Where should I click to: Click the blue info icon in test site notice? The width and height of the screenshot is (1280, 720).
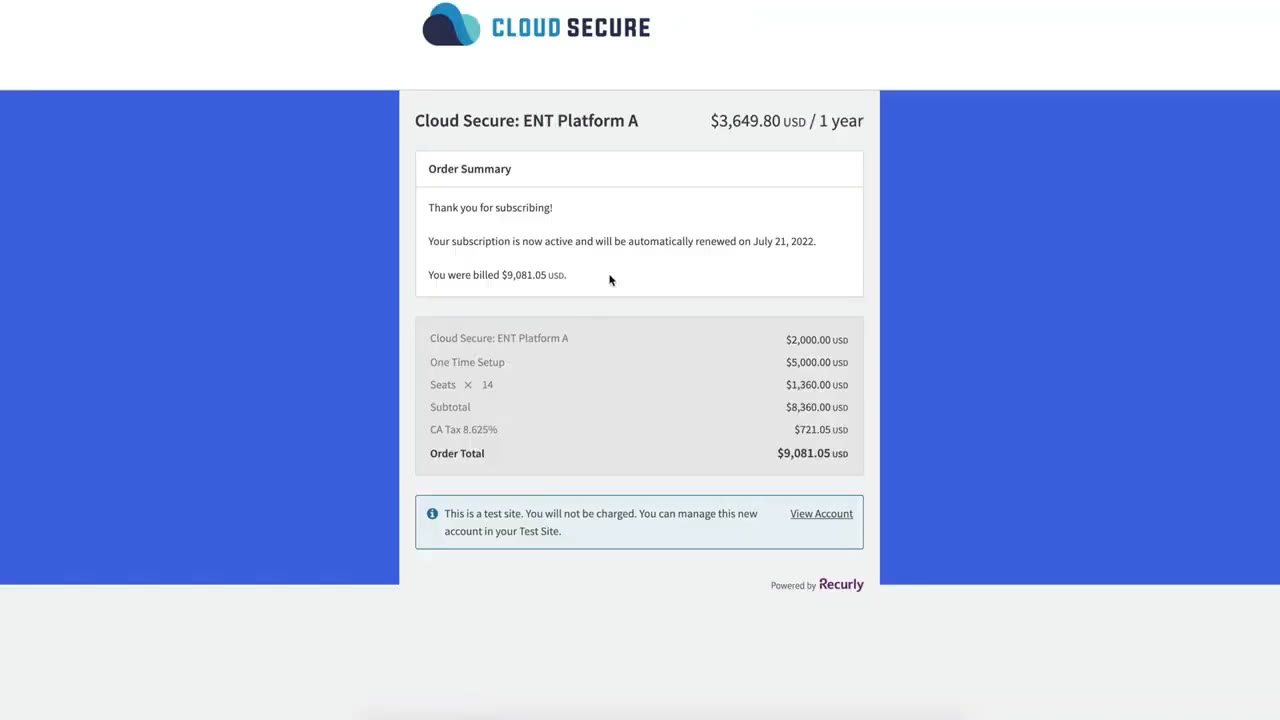coord(432,514)
